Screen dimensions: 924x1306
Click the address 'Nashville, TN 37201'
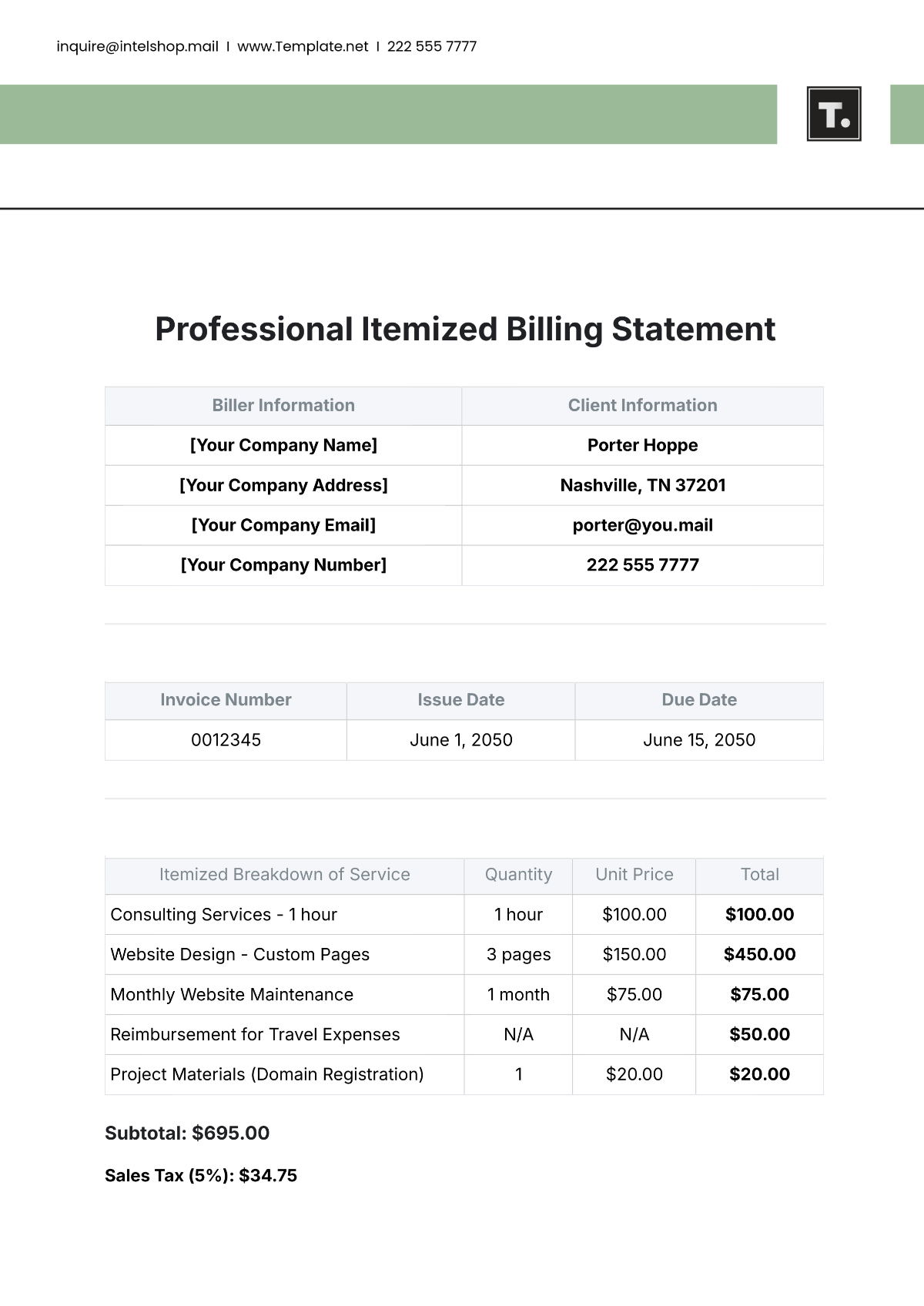643,485
